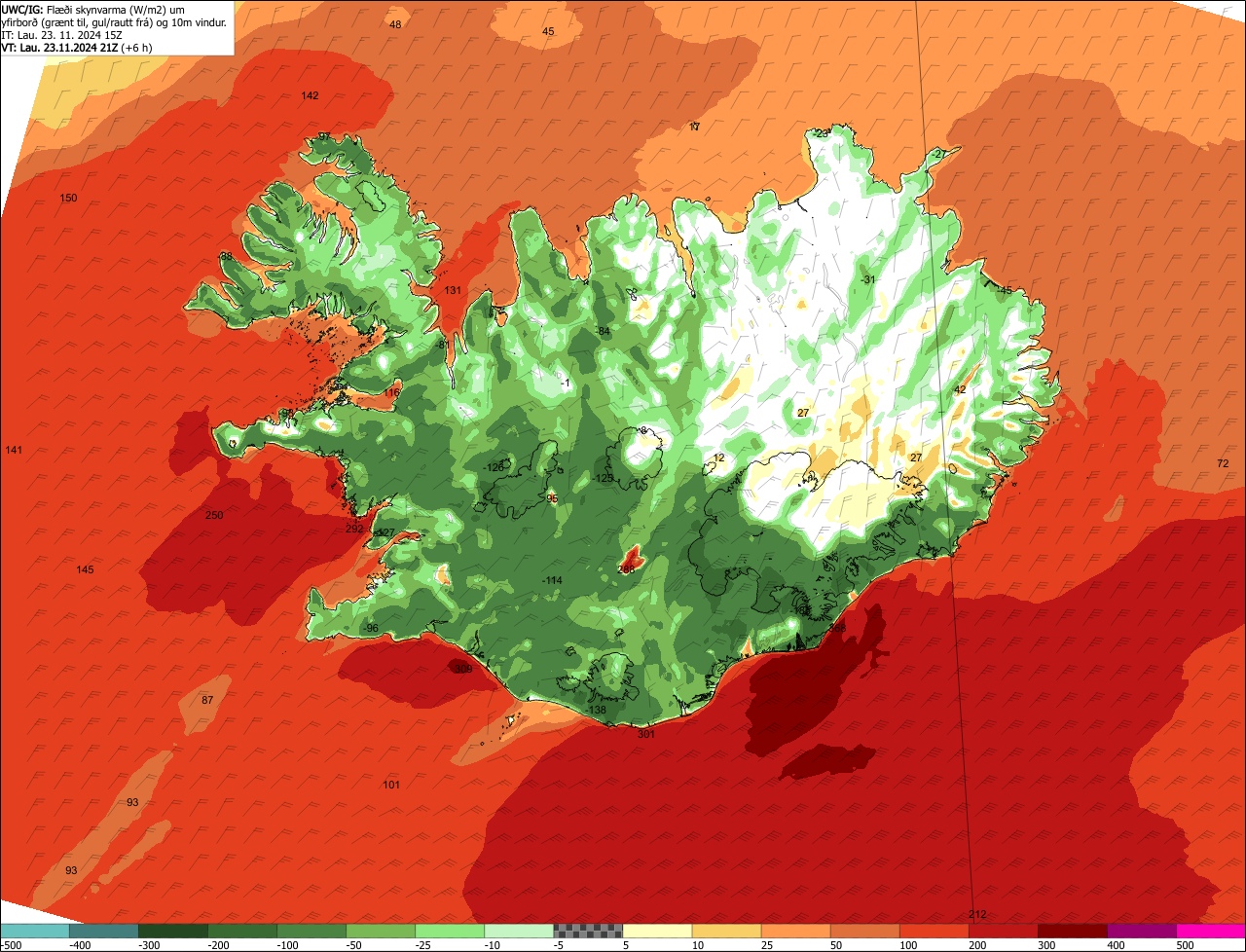Select the red-orange 100 to 200 legend swatch
1246x952 pixels.
[934, 931]
